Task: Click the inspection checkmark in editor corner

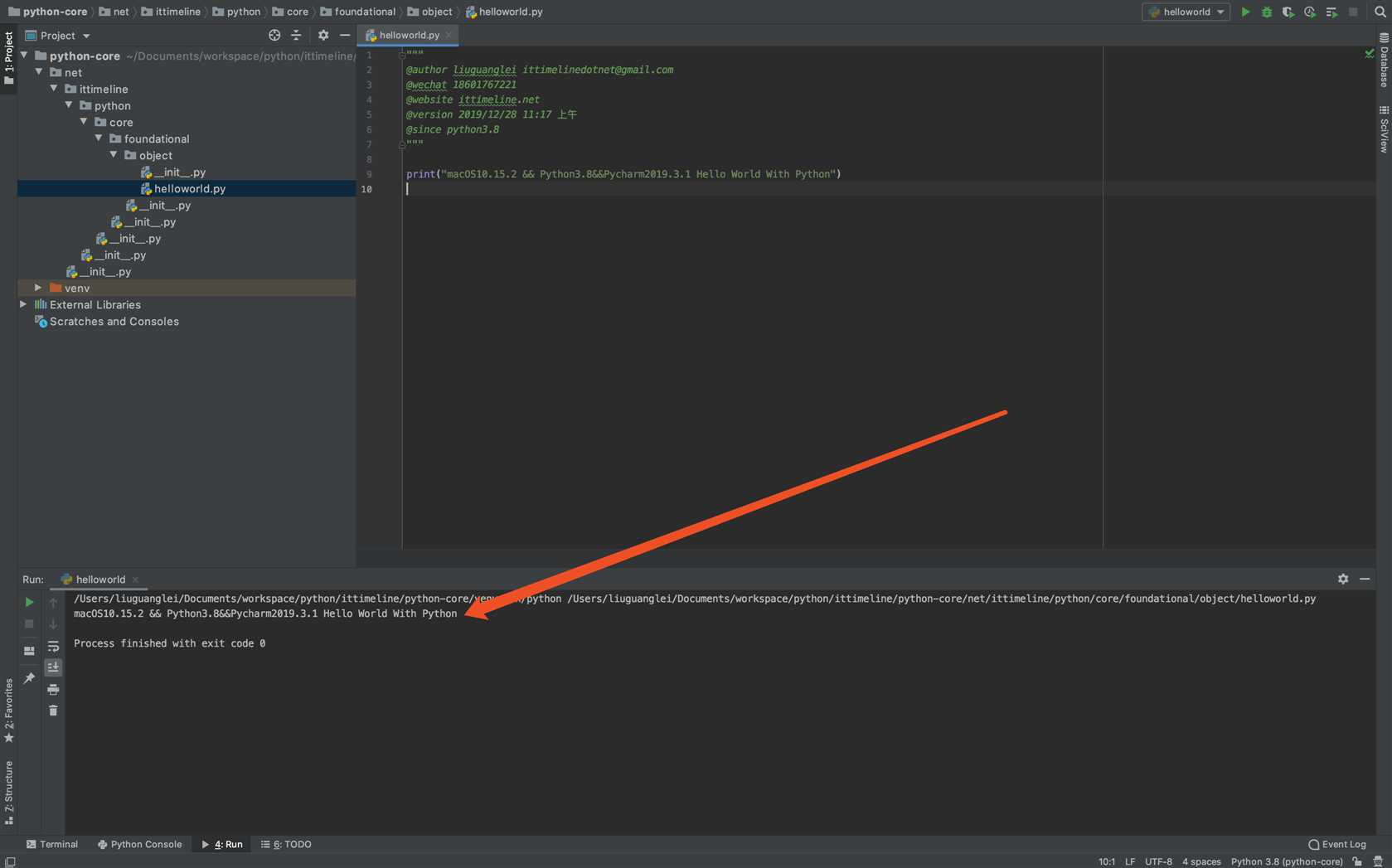Action: pyautogui.click(x=1369, y=54)
